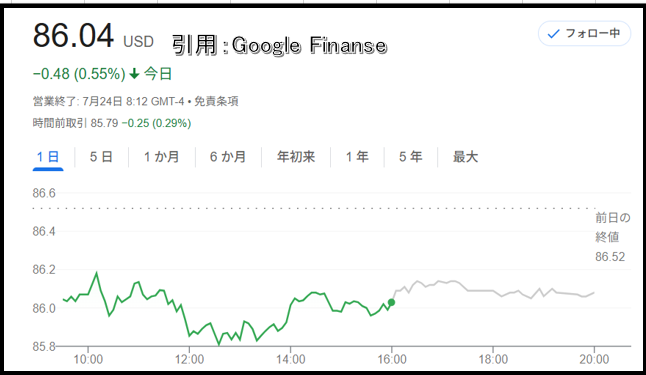Image resolution: width=646 pixels, height=375 pixels.
Task: Click the 20:00 time axis label
Action: pos(594,359)
